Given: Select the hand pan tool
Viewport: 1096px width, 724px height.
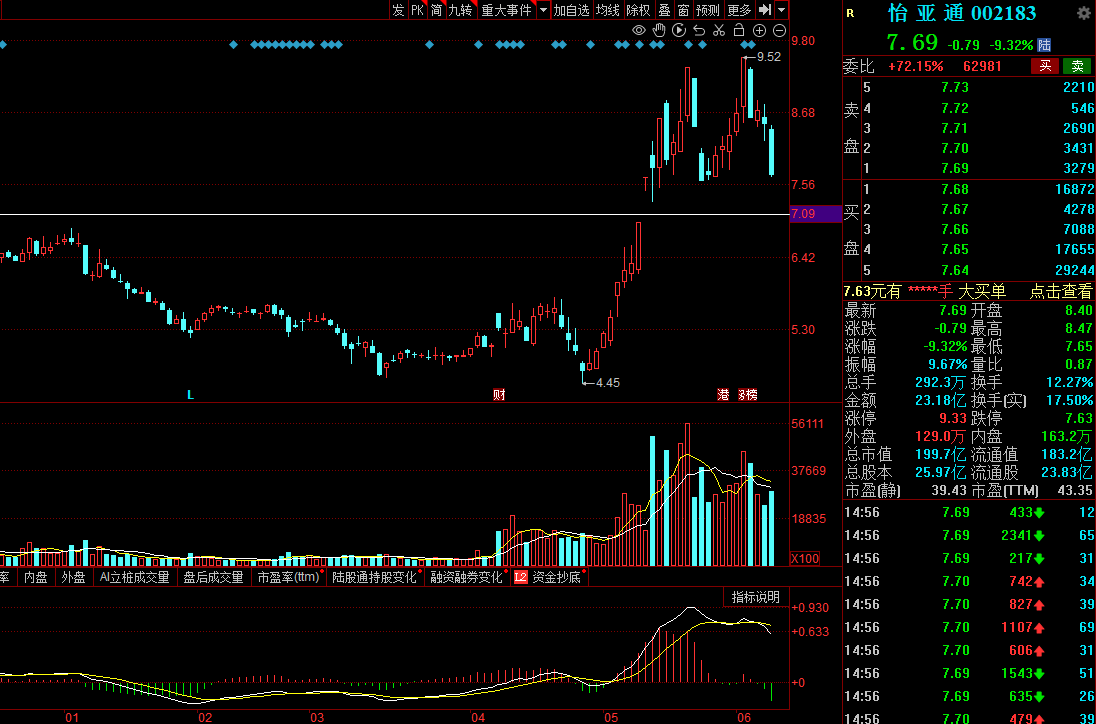Looking at the screenshot, I should 659,31.
